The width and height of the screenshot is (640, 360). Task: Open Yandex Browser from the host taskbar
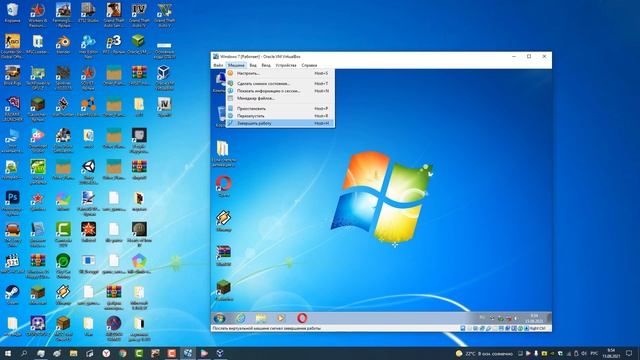(x=106, y=353)
